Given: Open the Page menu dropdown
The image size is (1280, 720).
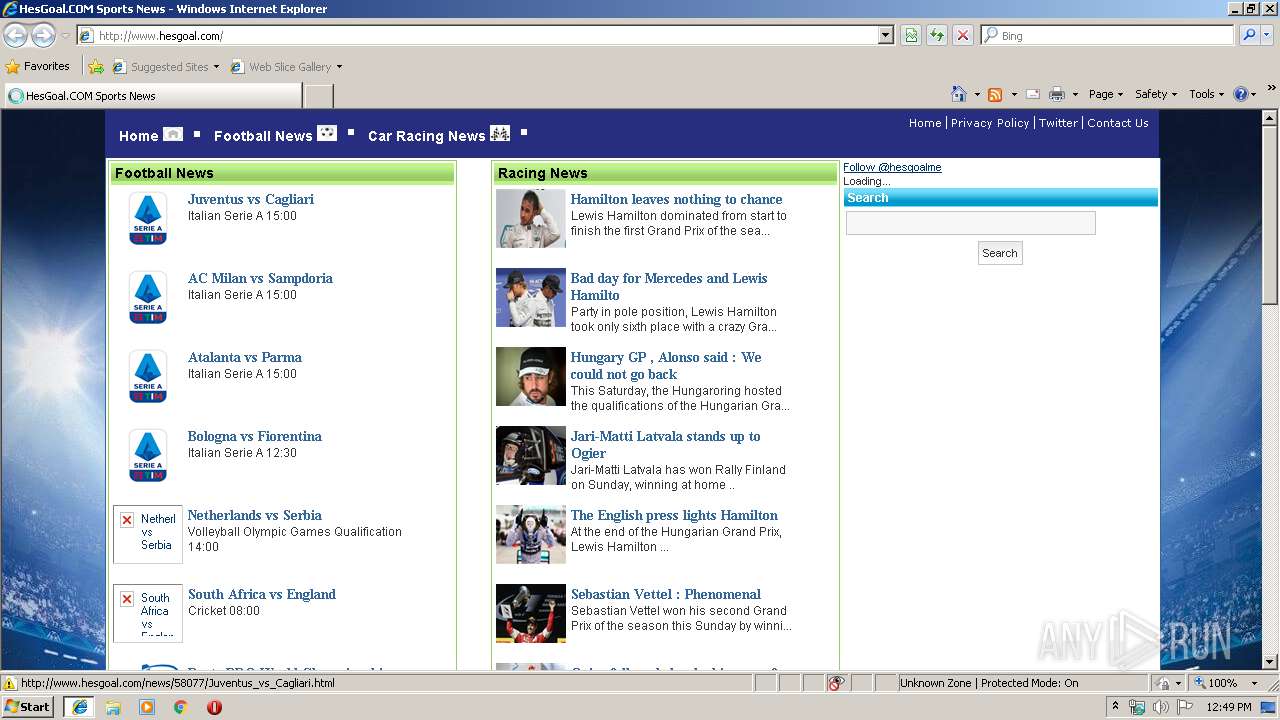Looking at the screenshot, I should [x=1106, y=94].
